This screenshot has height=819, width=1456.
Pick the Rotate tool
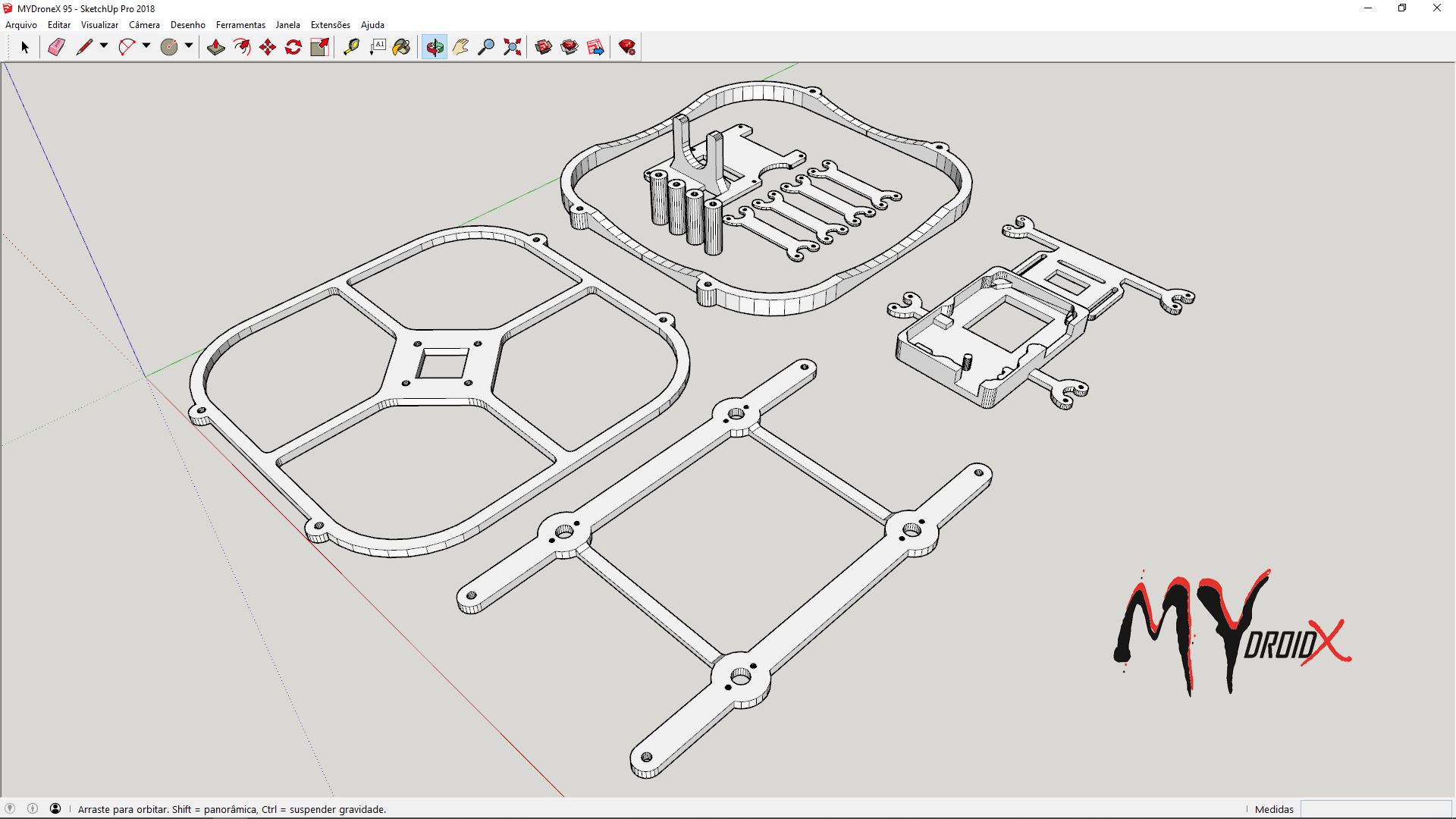[x=293, y=47]
